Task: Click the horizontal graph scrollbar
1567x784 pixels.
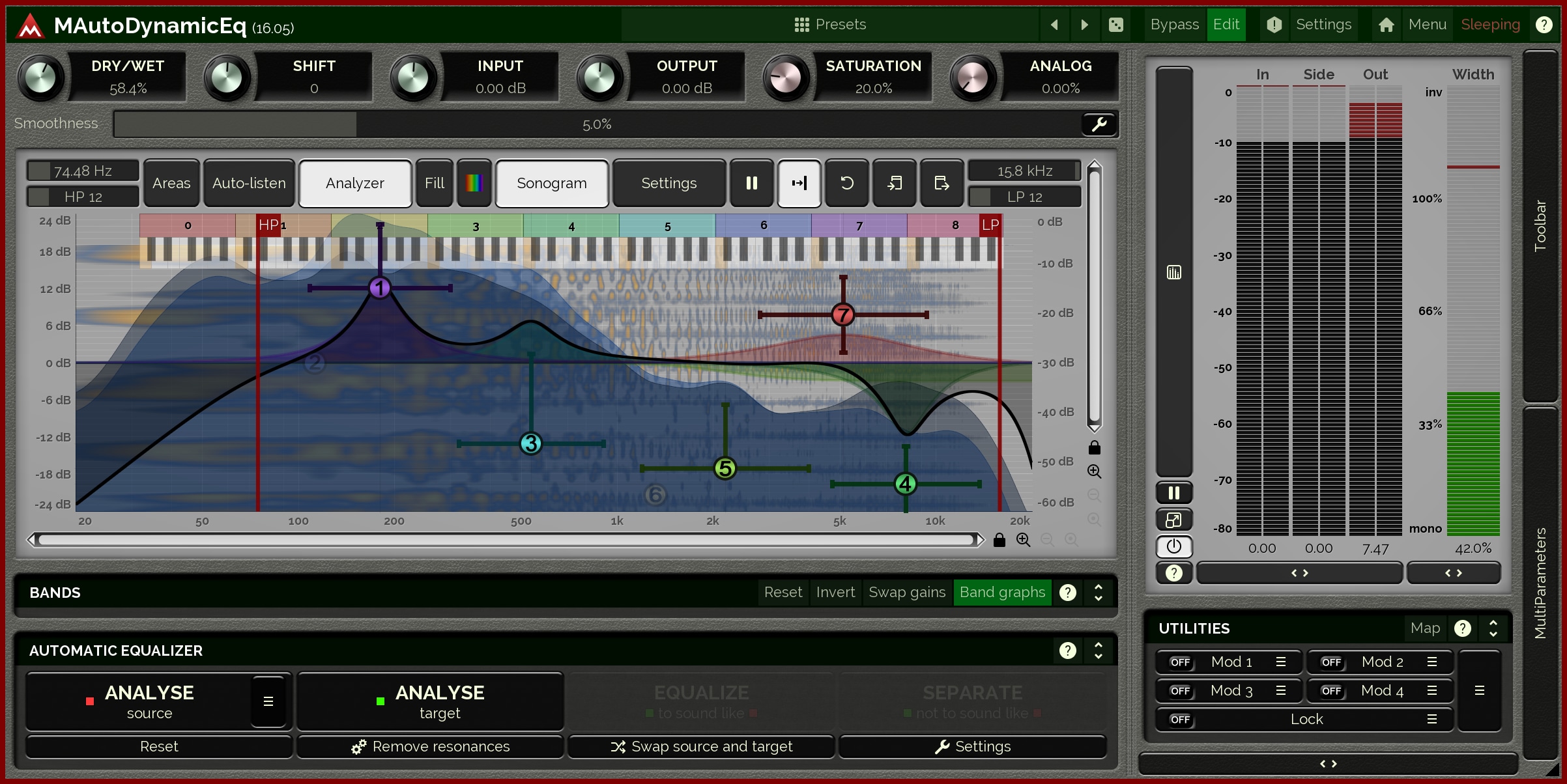Action: (506, 540)
